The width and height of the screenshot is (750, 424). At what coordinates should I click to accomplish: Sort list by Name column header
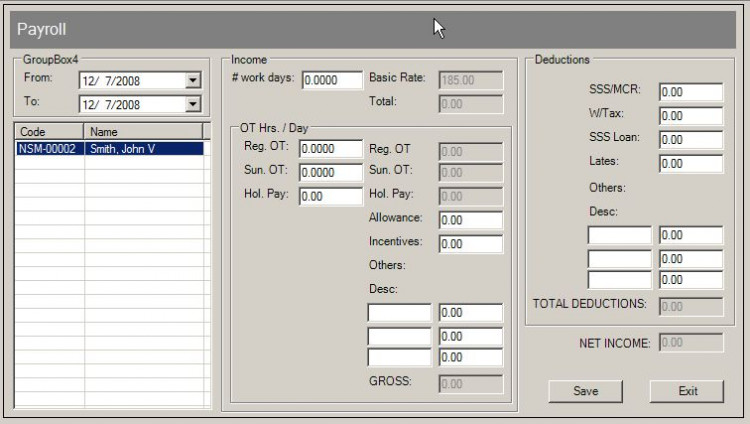(x=143, y=131)
